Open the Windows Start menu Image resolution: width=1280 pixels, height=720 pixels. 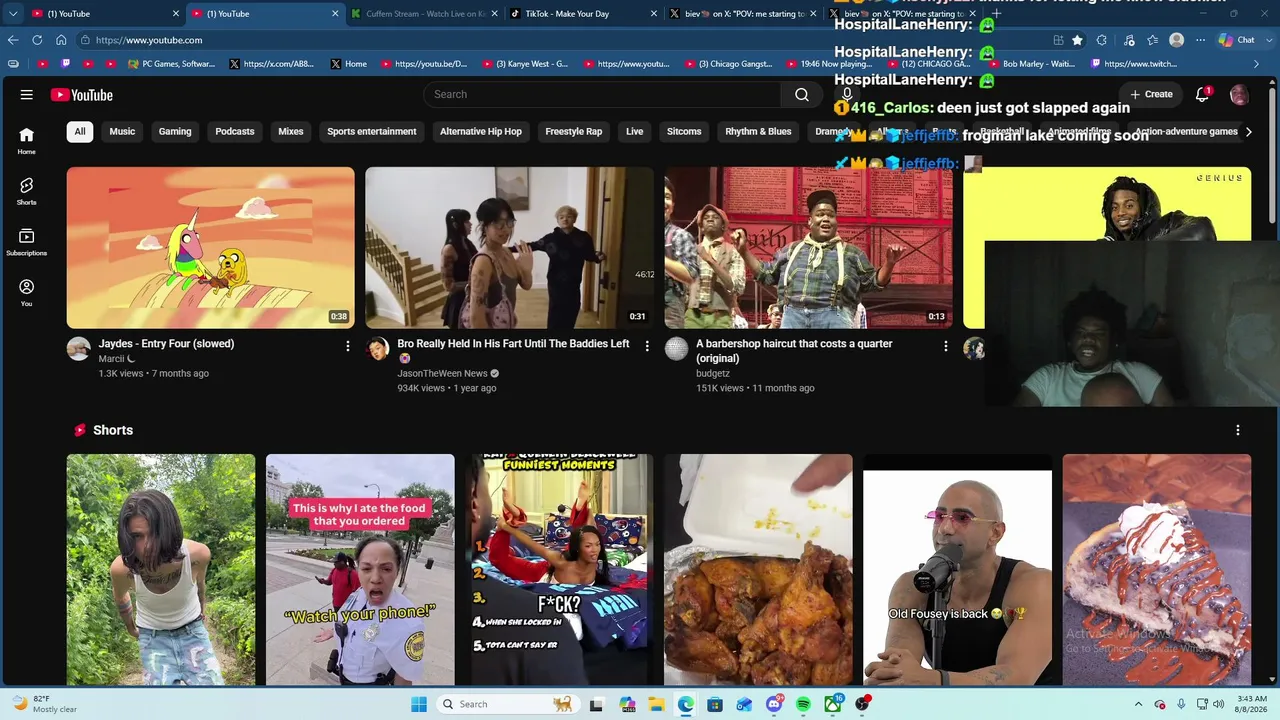419,704
